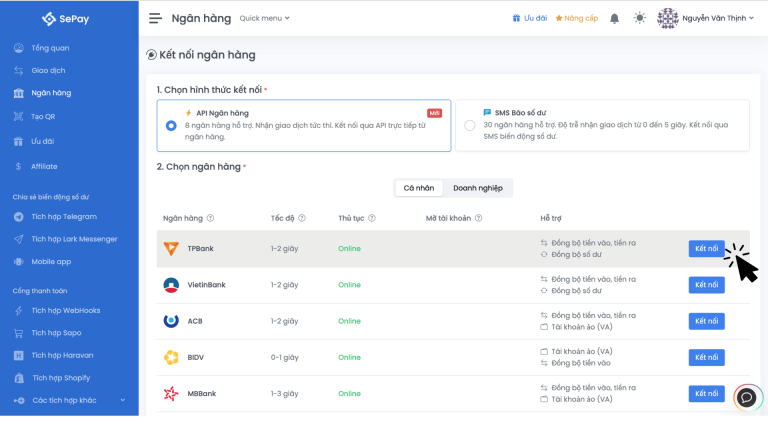Screen dimensions: 768x432
Task: Open the chat support bubble
Action: (746, 398)
